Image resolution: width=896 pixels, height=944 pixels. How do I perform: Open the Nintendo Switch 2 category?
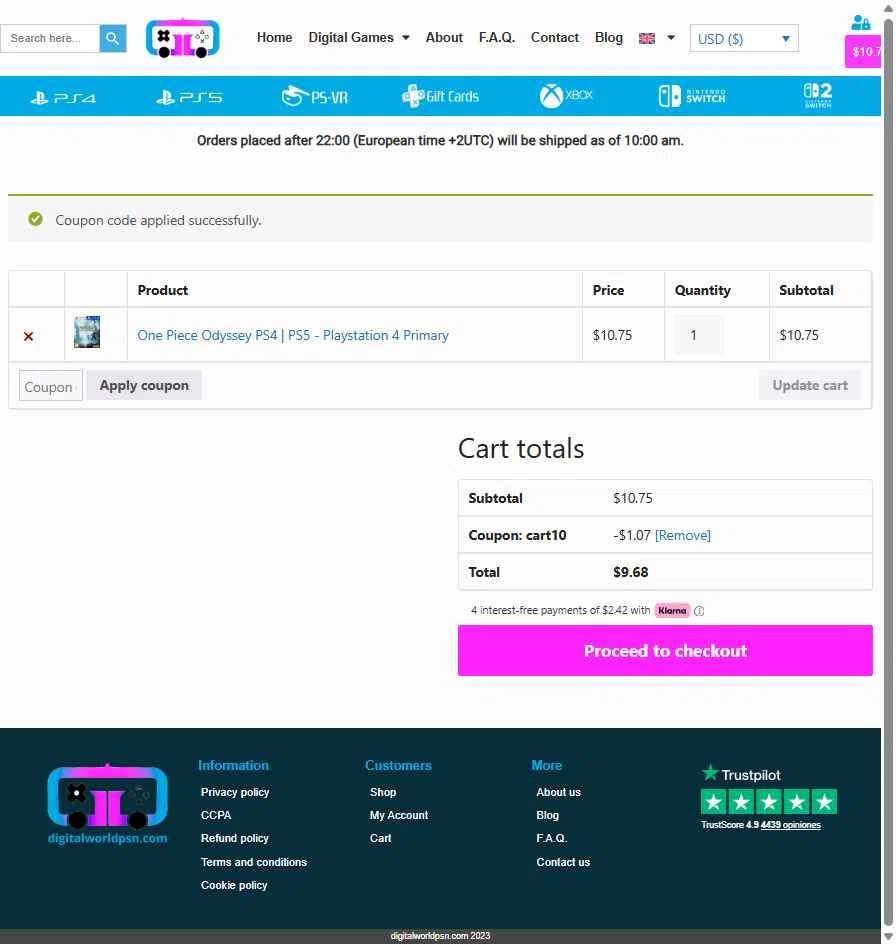tap(818, 95)
